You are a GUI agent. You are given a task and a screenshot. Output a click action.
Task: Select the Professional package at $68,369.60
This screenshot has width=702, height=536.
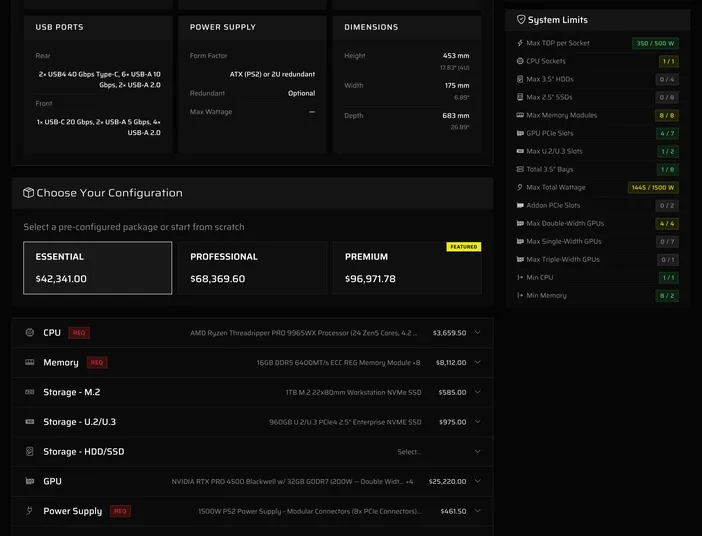(253, 268)
